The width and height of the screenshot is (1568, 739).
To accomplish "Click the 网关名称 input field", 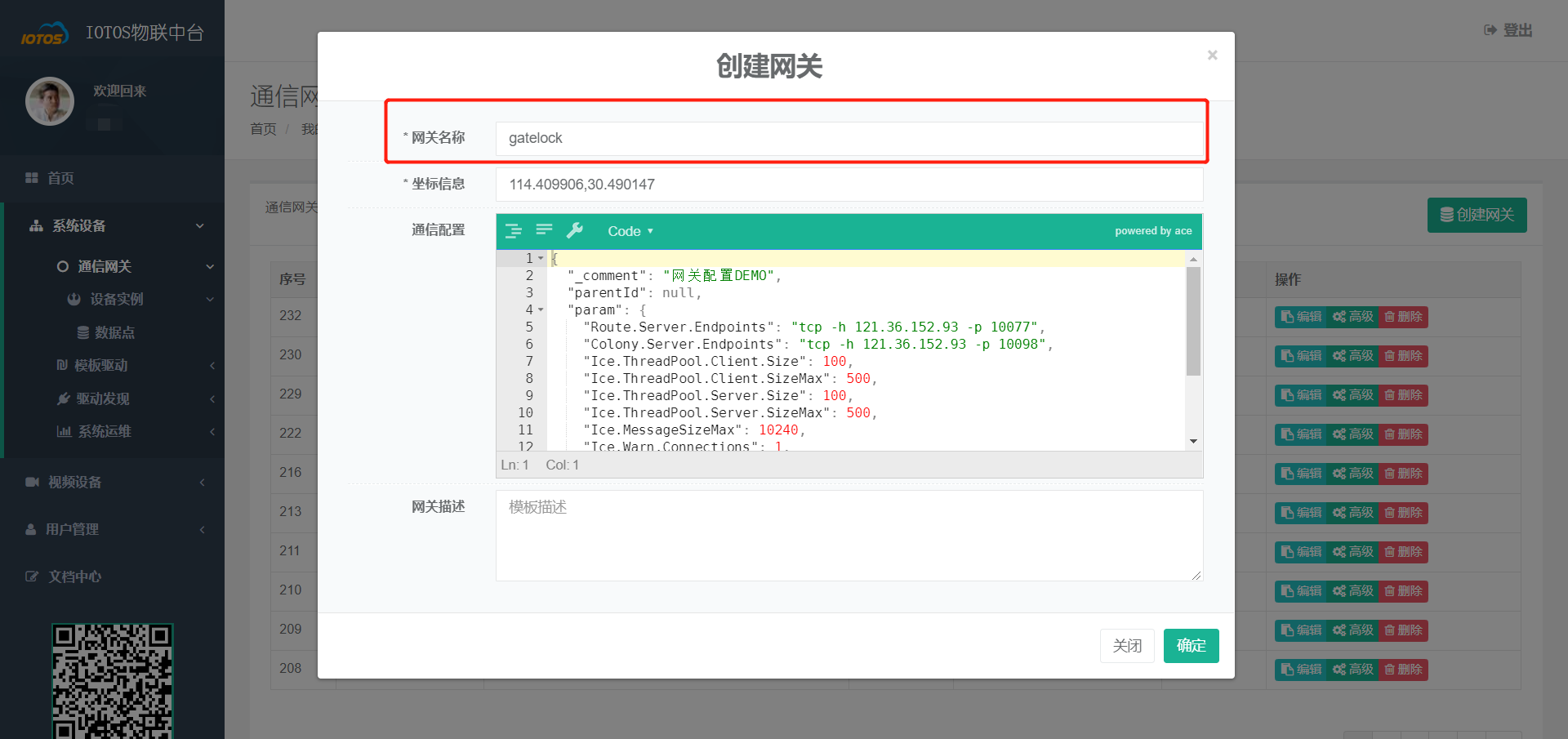I will pyautogui.click(x=848, y=139).
